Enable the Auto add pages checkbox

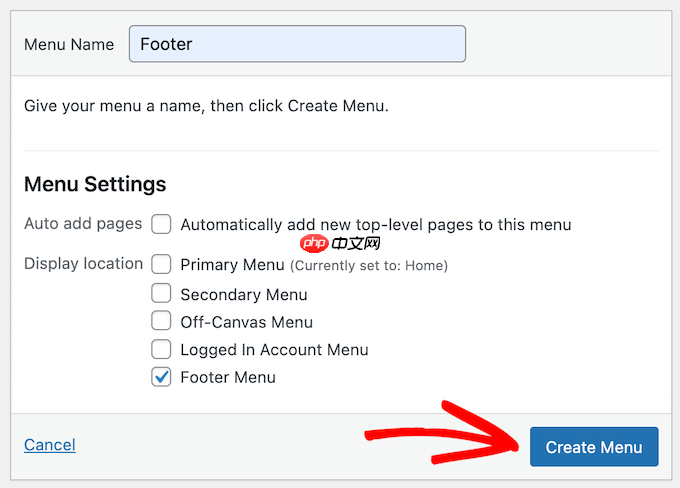(x=161, y=224)
